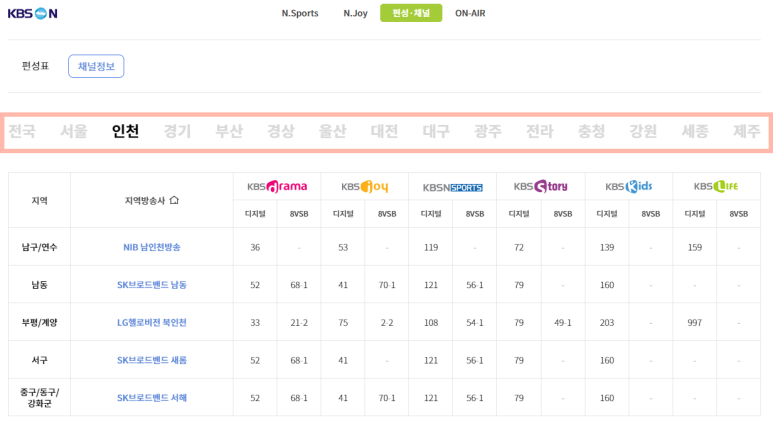Click 203 in the LG헬로비전 북인천 row

(x=607, y=322)
